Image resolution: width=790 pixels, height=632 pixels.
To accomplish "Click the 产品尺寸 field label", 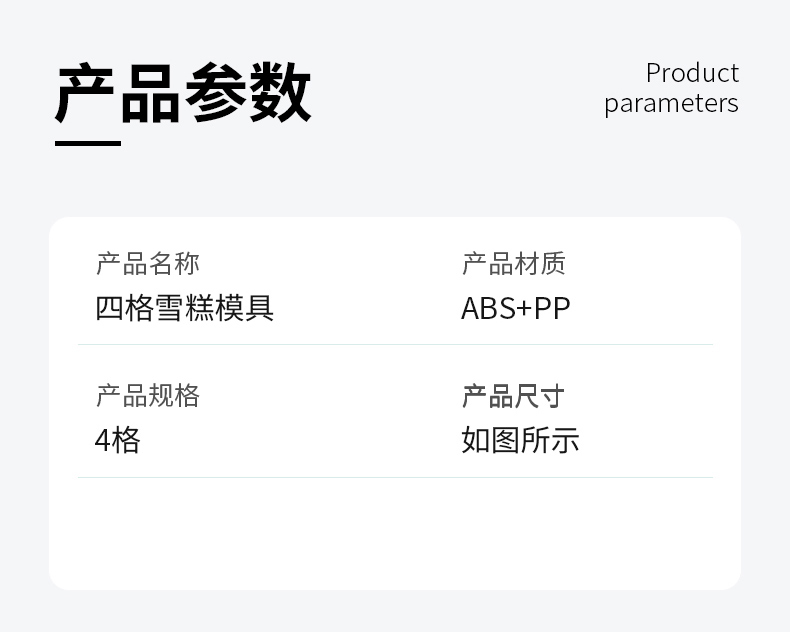I will (513, 396).
